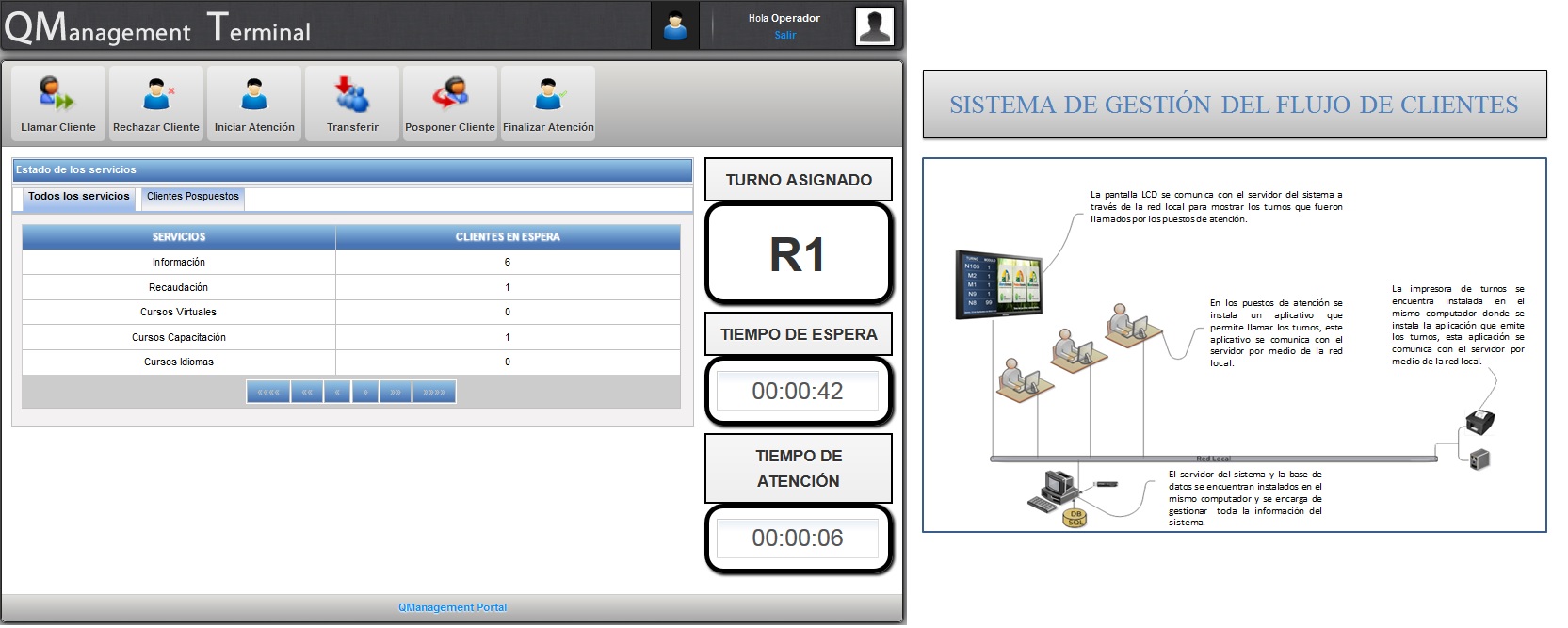The image size is (1568, 628).
Task: Log out via the Salir link
Action: coord(785,35)
